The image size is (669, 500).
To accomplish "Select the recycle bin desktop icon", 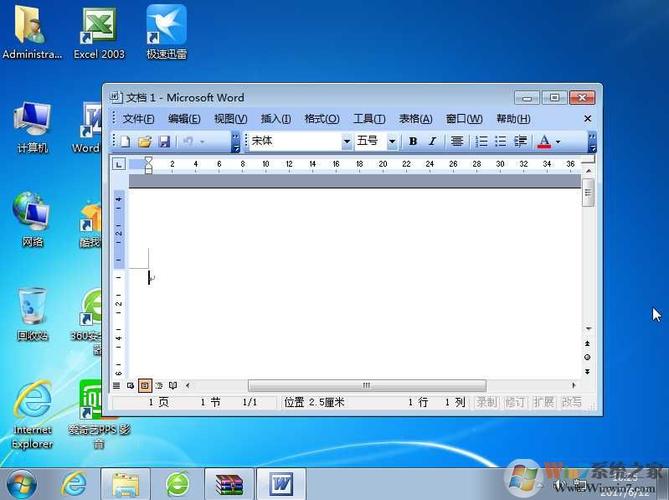I will [32, 314].
